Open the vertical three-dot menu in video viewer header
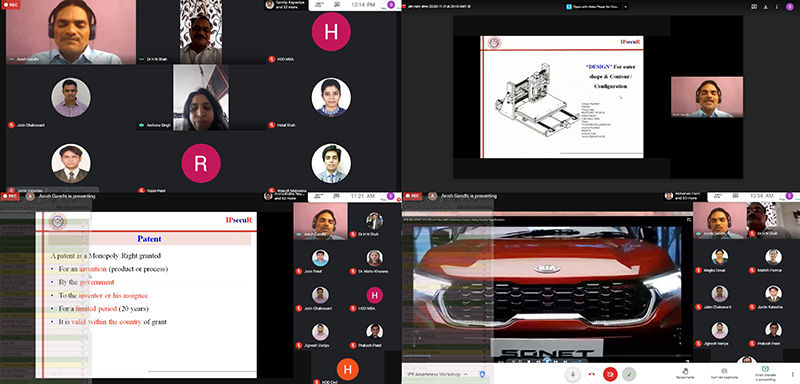This screenshot has width=800, height=384. [x=778, y=7]
